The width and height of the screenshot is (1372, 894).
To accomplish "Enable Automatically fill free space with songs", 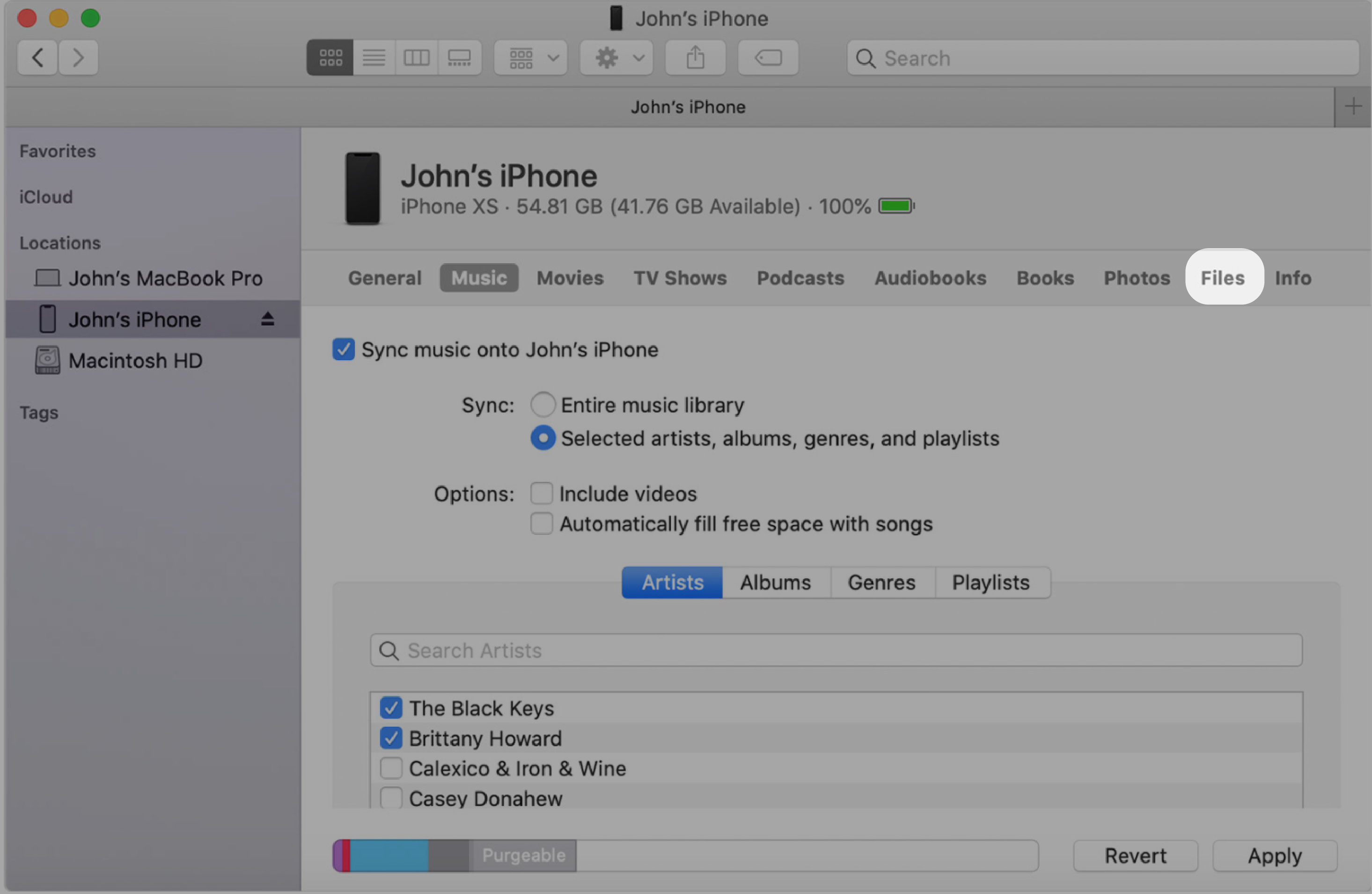I will click(541, 522).
